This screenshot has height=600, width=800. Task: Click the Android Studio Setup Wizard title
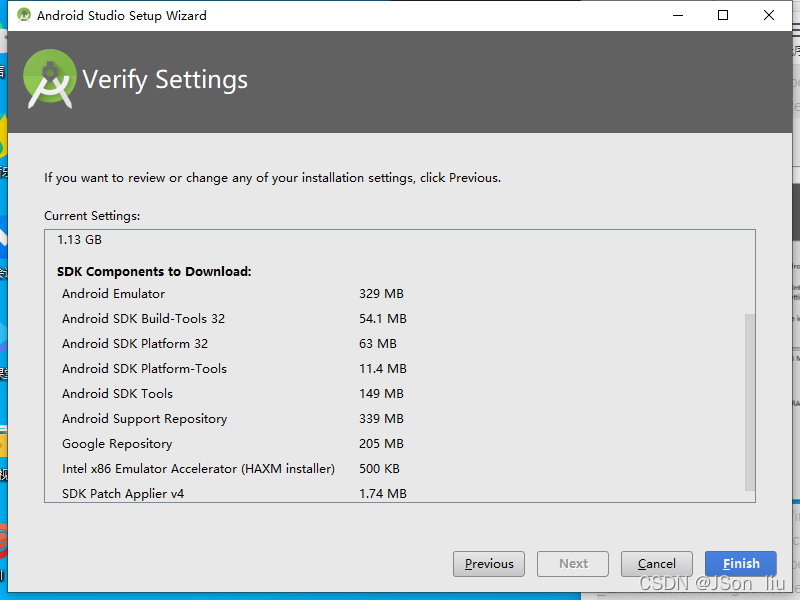pos(121,15)
